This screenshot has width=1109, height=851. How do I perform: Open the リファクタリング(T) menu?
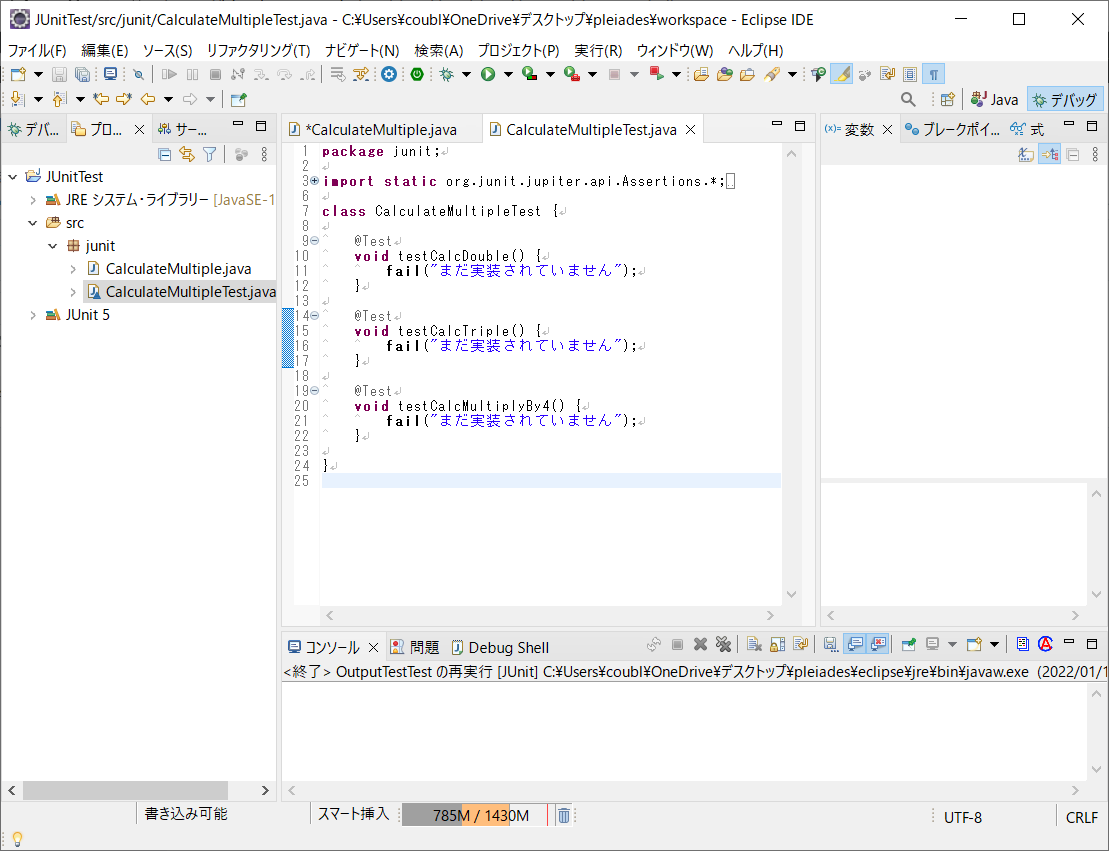pos(258,50)
